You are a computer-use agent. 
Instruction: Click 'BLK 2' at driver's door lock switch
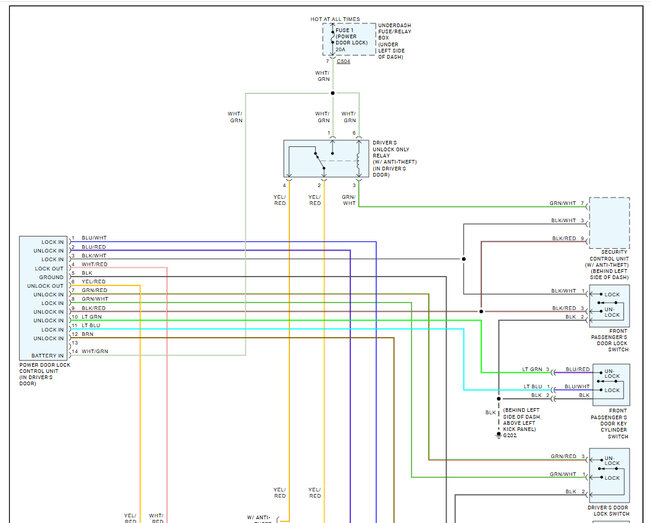click(575, 492)
